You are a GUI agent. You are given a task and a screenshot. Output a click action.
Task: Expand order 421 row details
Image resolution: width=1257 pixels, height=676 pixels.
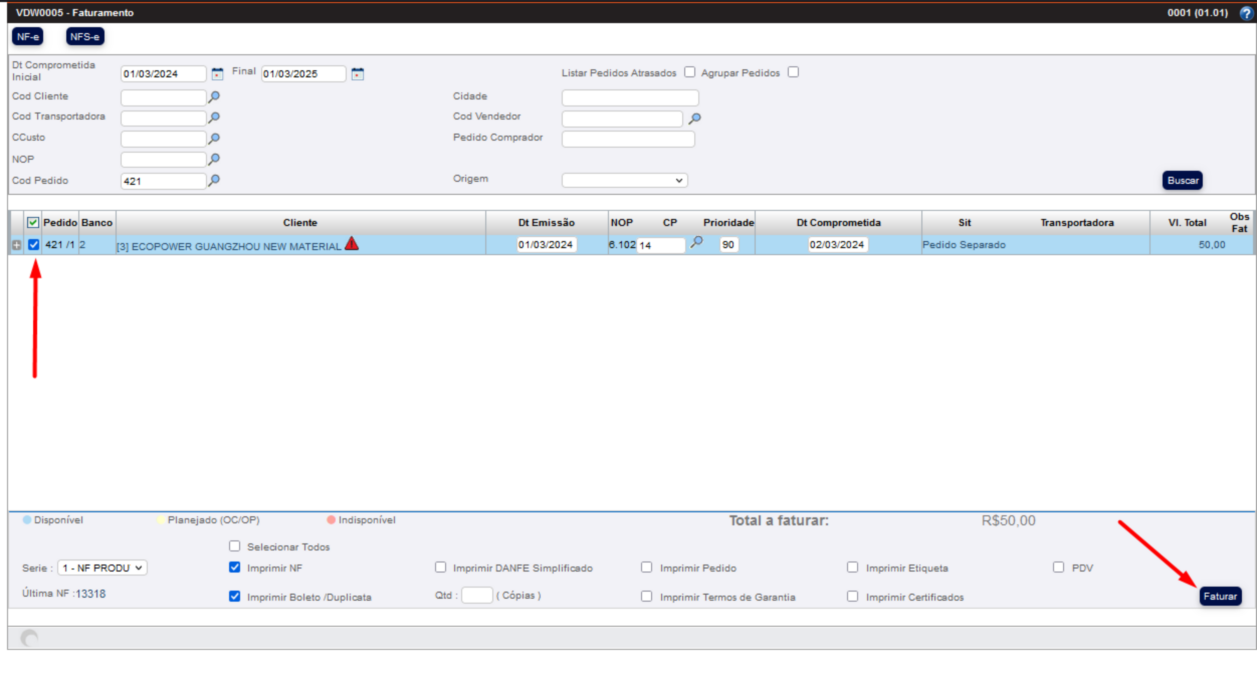(16, 245)
